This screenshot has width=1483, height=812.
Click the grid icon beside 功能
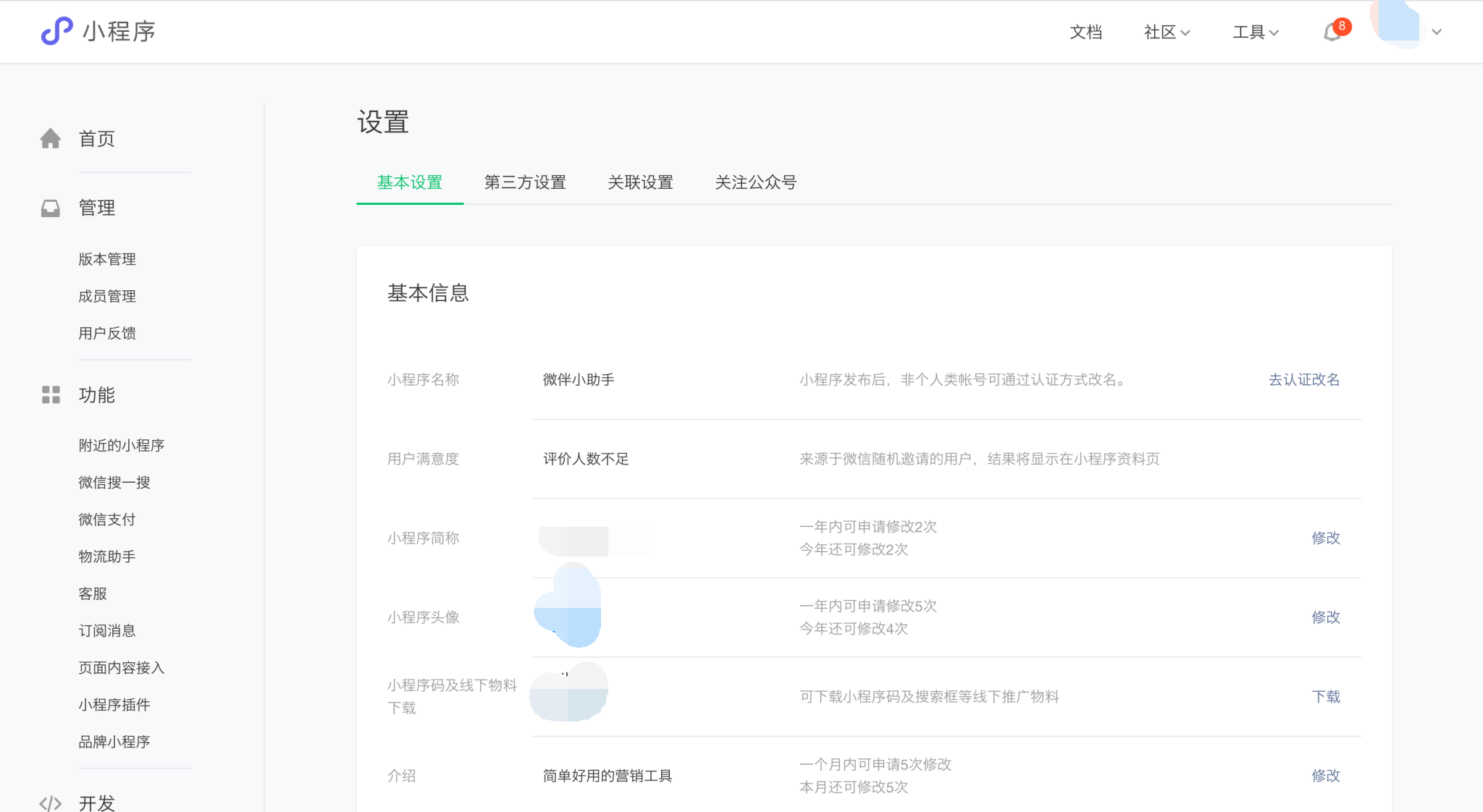(x=50, y=394)
